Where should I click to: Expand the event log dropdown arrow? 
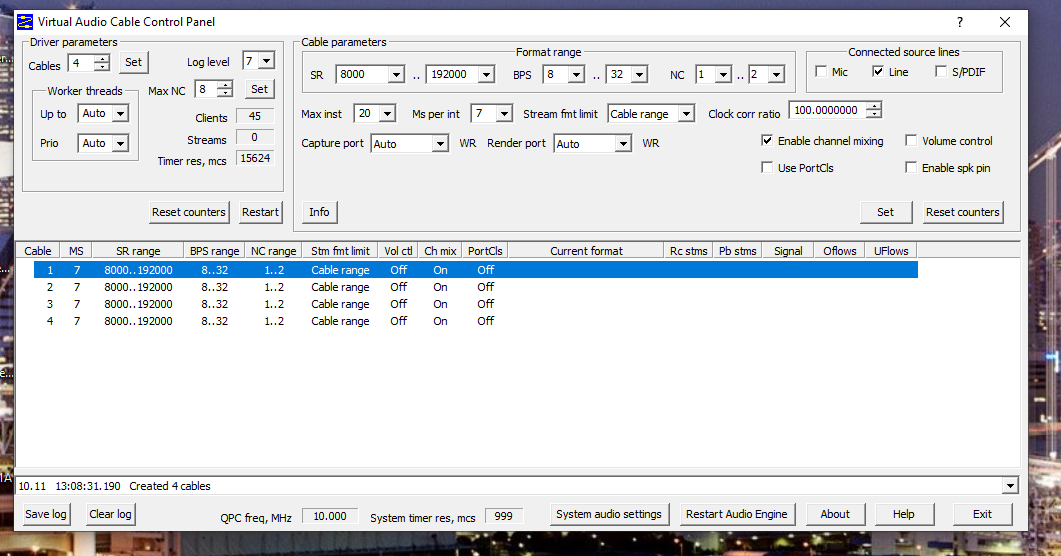pos(1008,486)
